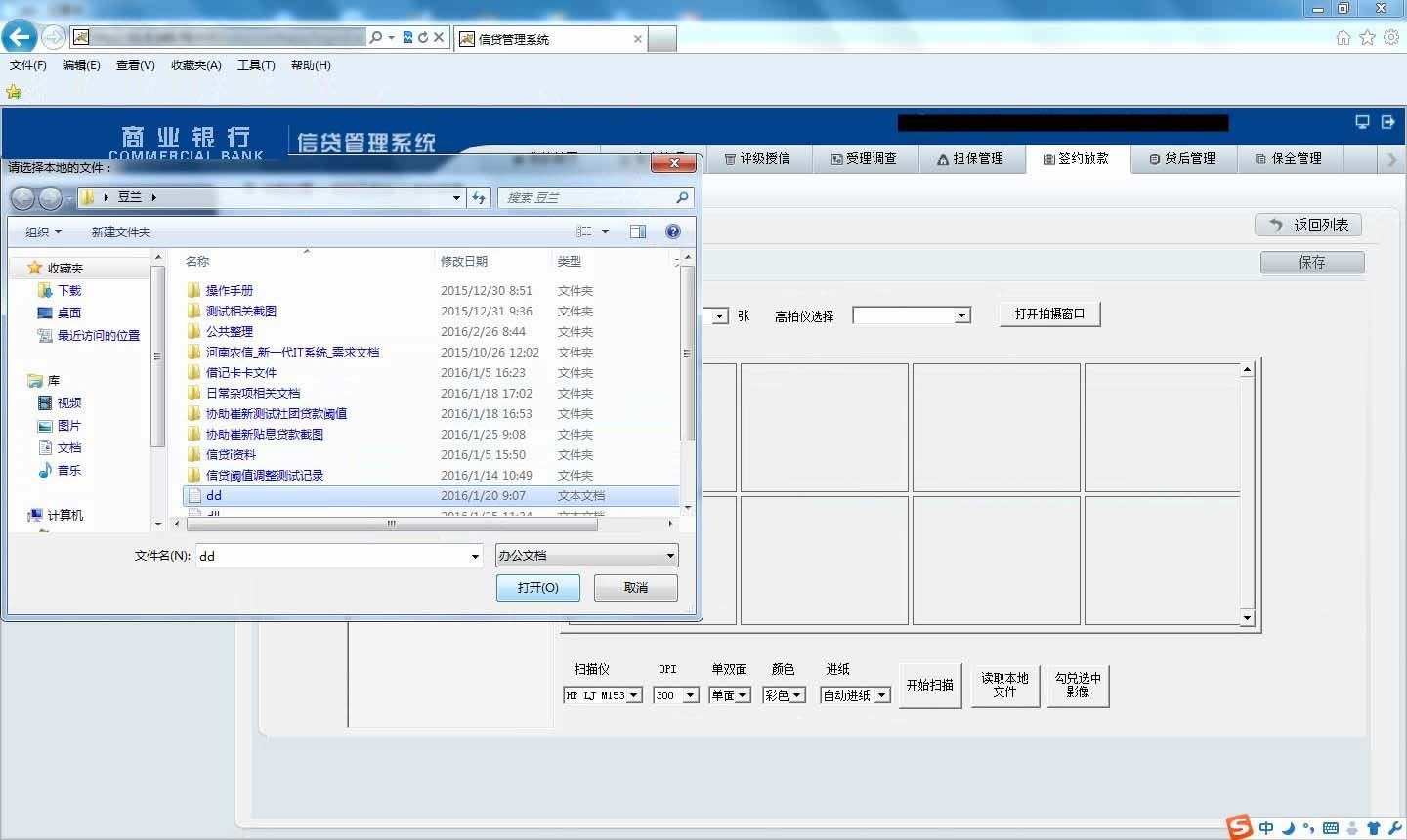
Task: Open the 工具(T) menu
Action: (x=256, y=65)
